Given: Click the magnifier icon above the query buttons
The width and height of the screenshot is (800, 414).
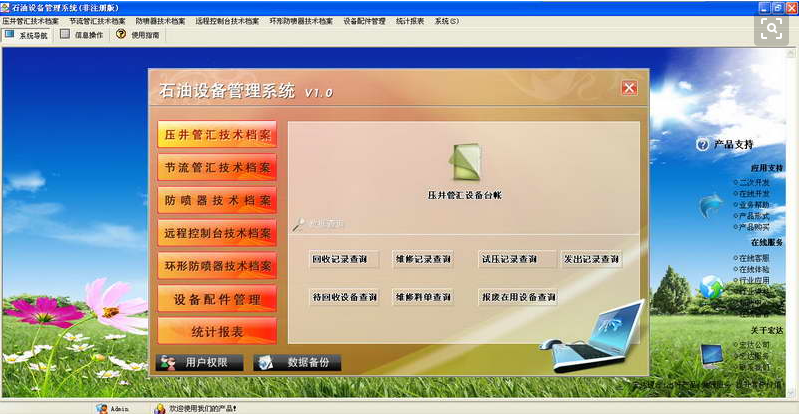Looking at the screenshot, I should click(x=298, y=224).
